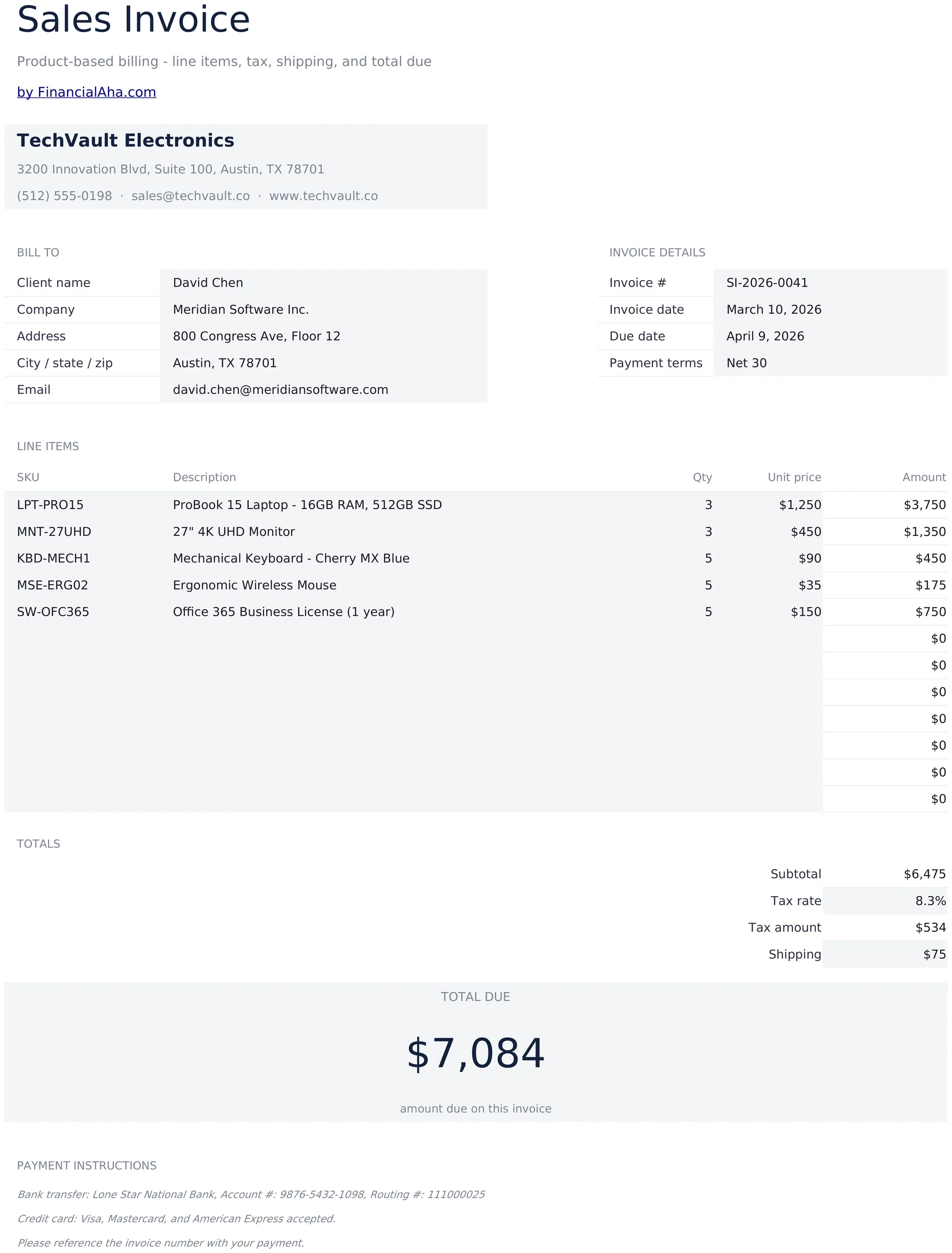Click the Sales Invoice title

(134, 20)
